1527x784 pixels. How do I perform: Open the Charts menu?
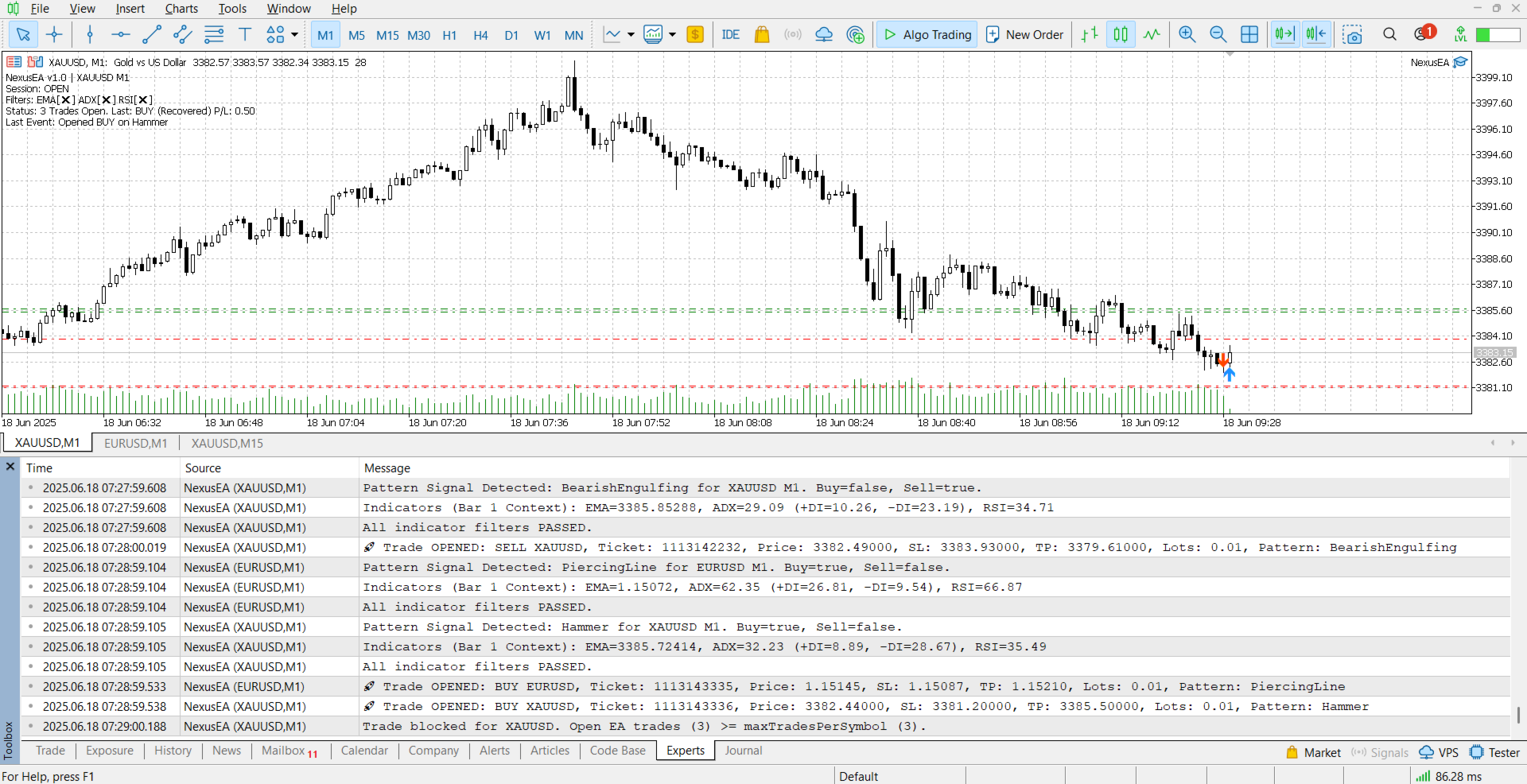[181, 9]
